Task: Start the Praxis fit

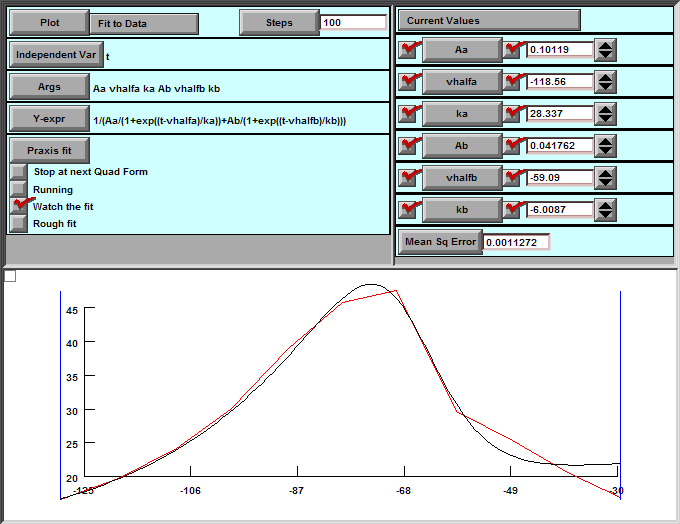Action: pos(49,151)
